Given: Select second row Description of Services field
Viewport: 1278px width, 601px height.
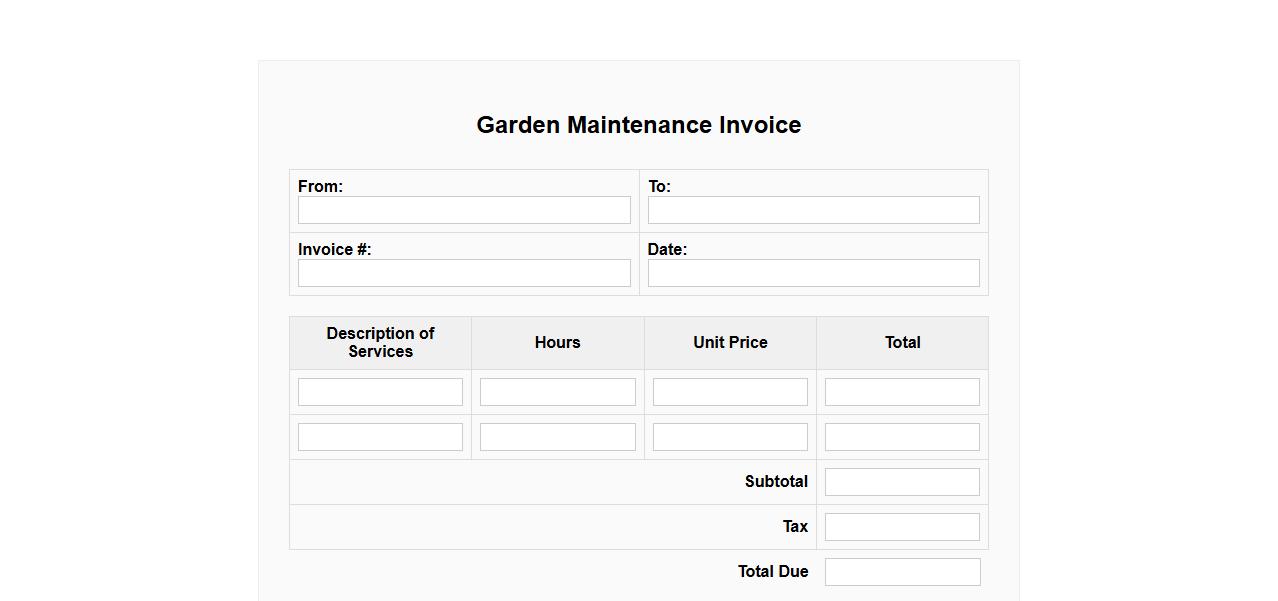Looking at the screenshot, I should [380, 437].
